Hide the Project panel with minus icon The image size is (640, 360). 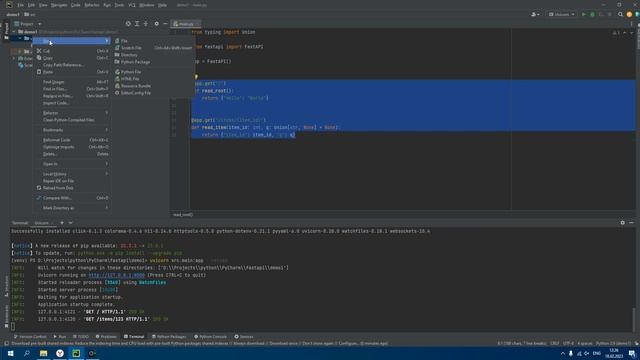tap(165, 24)
